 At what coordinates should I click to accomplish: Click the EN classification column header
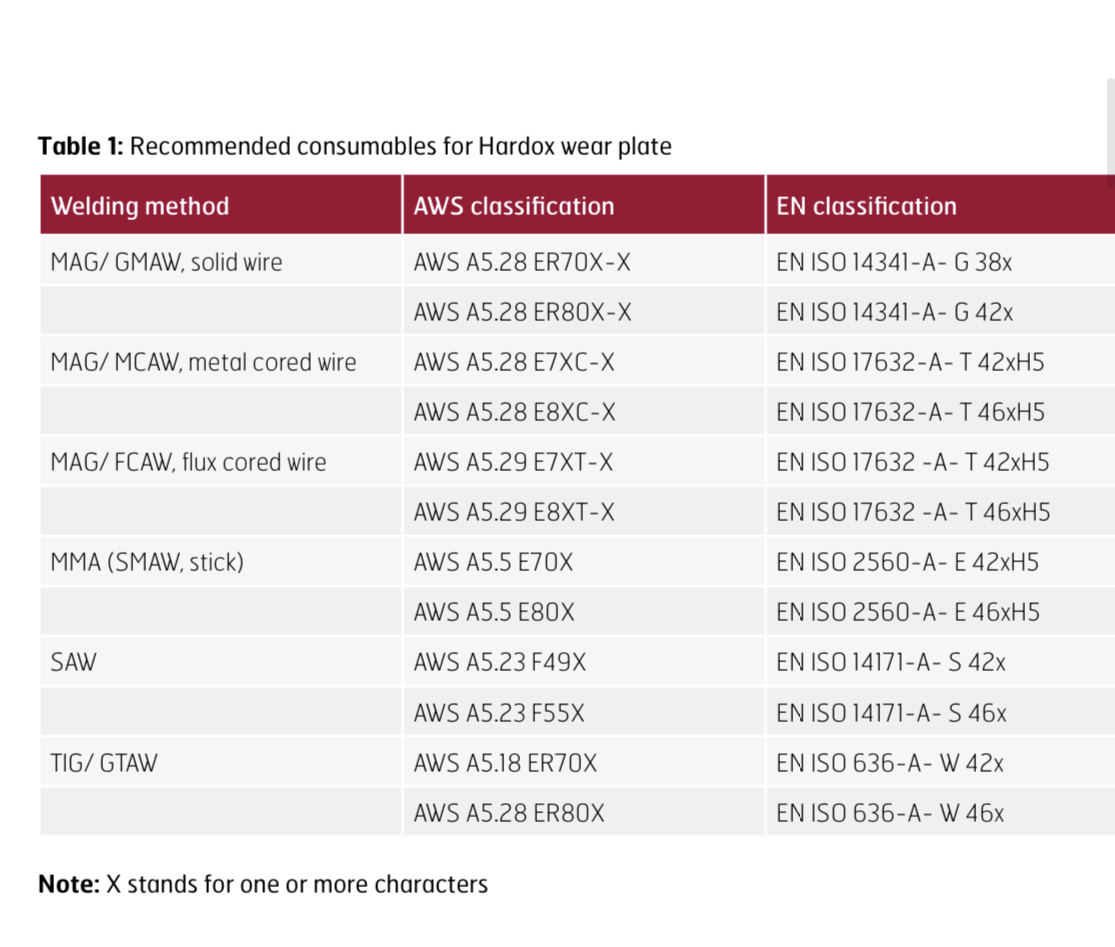tap(866, 206)
